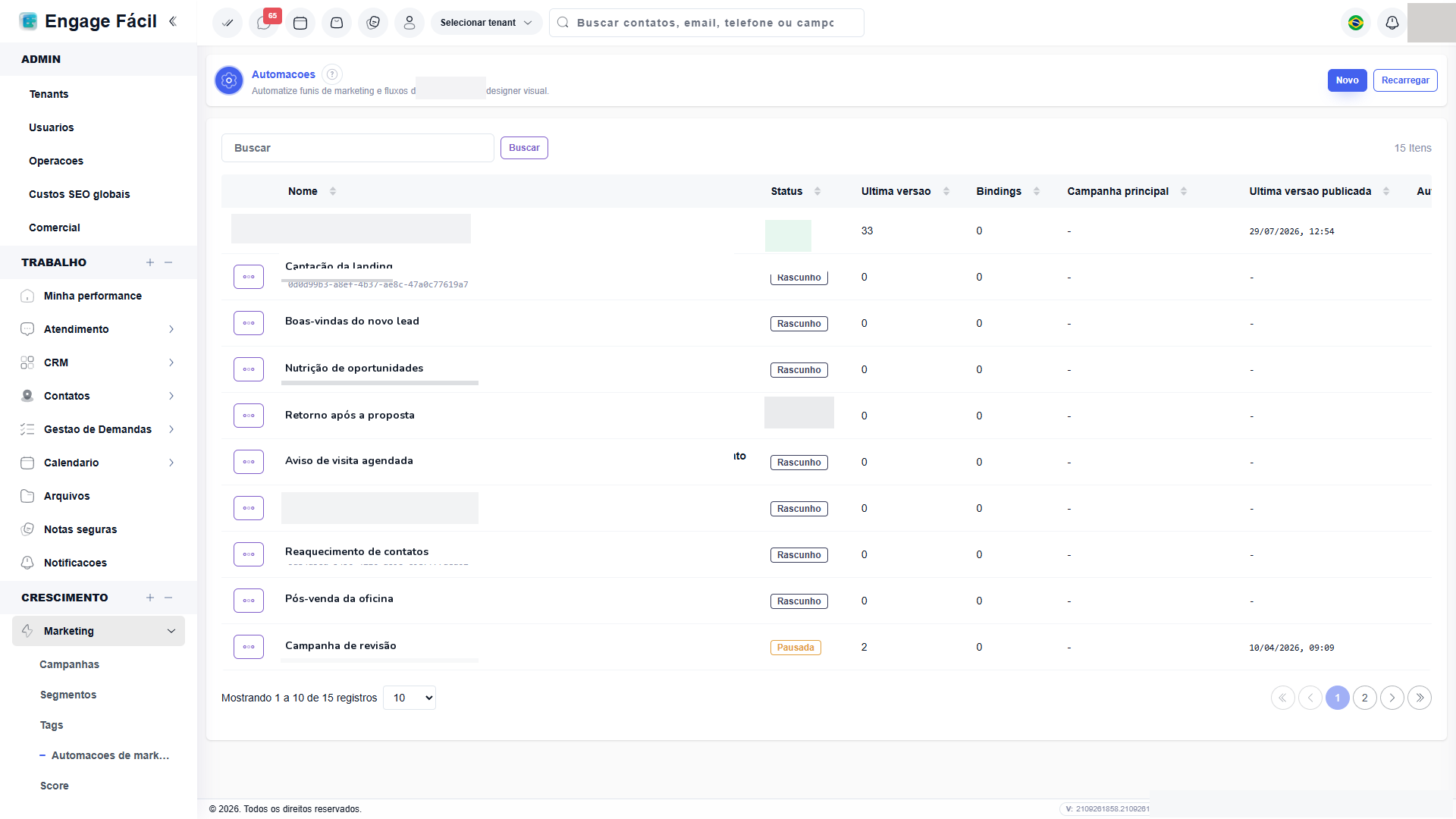Open actions menu for Pós-venda da oficina
The width and height of the screenshot is (1456, 819).
point(249,601)
